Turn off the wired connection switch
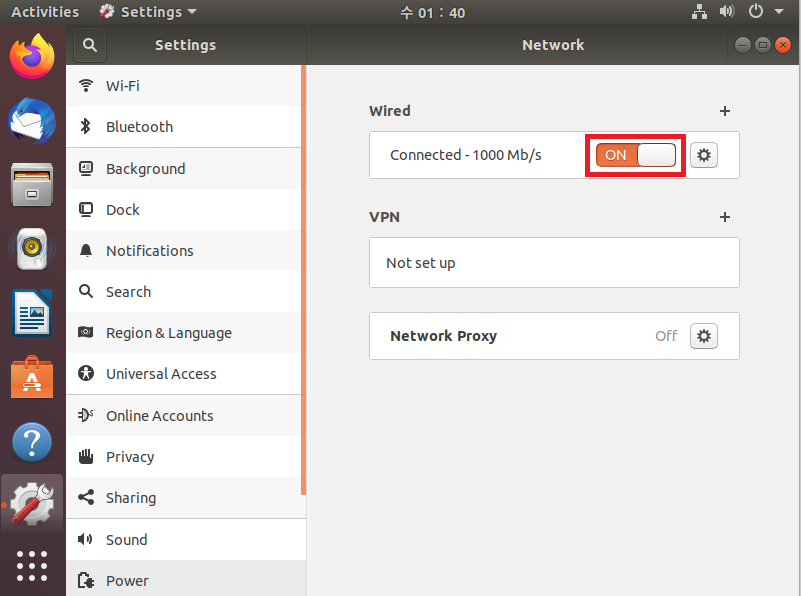The width and height of the screenshot is (801, 596). [x=635, y=155]
